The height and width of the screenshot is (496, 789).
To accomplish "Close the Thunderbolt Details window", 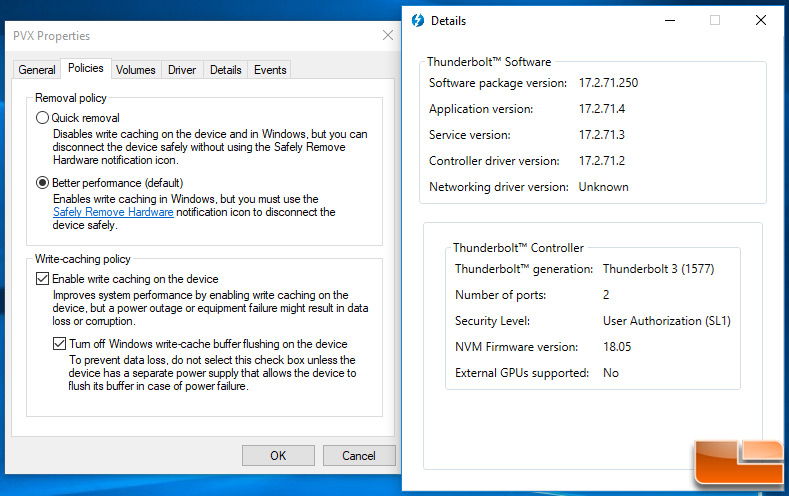I will [x=761, y=20].
